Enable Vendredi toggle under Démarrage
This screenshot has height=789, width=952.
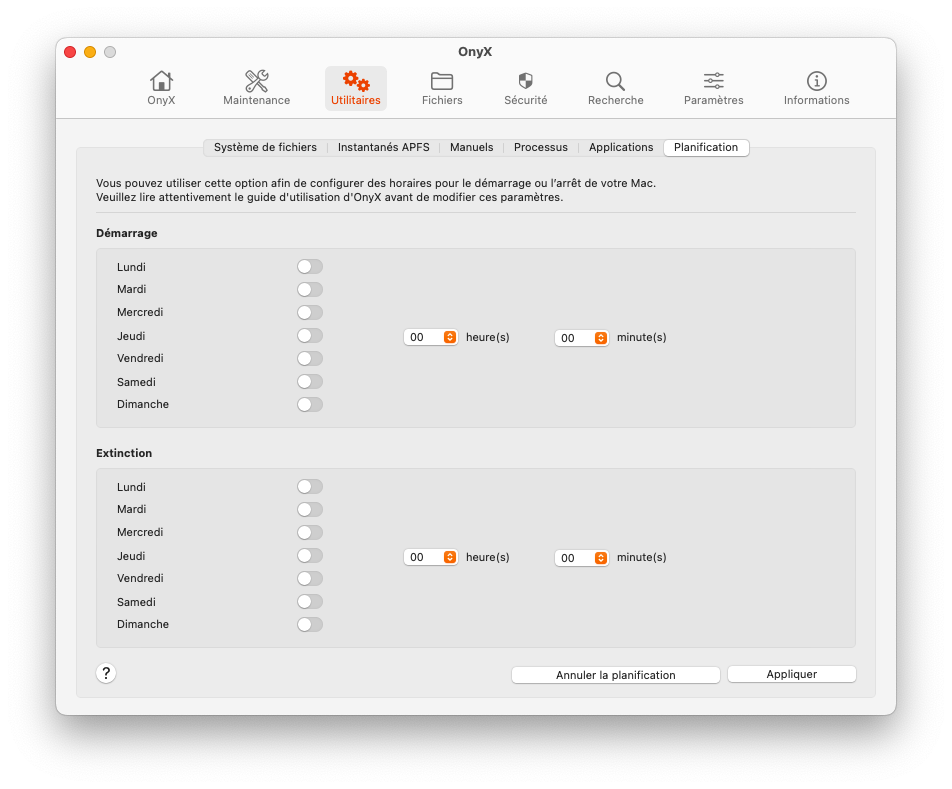pos(310,359)
